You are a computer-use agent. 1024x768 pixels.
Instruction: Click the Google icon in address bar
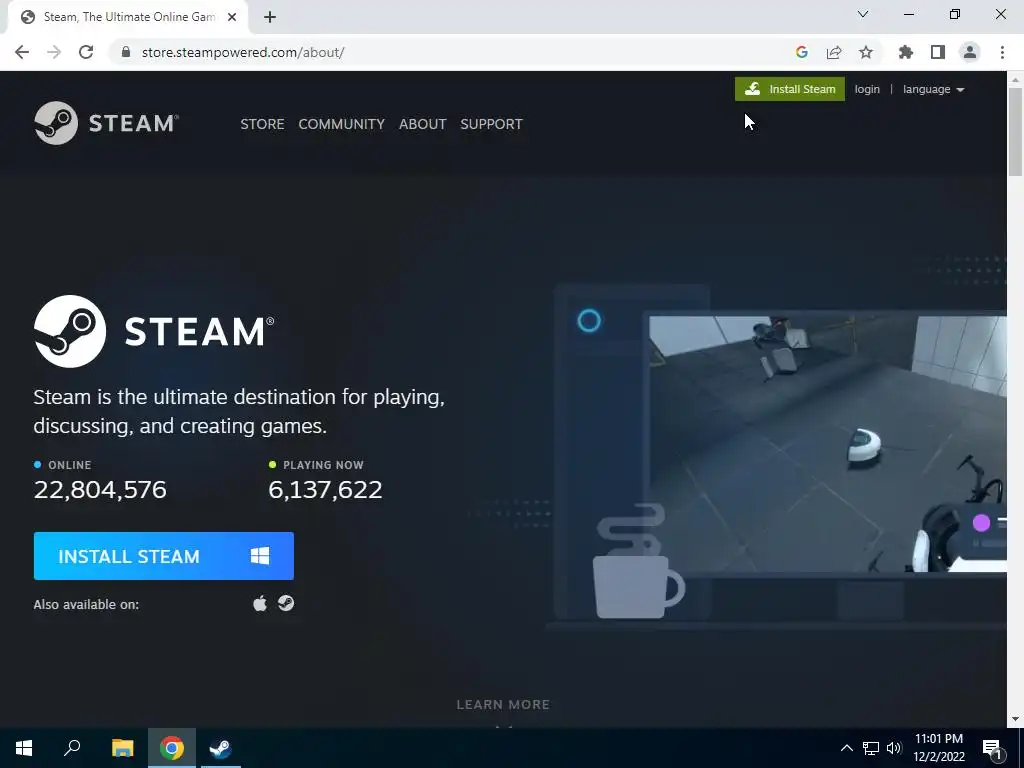[802, 52]
